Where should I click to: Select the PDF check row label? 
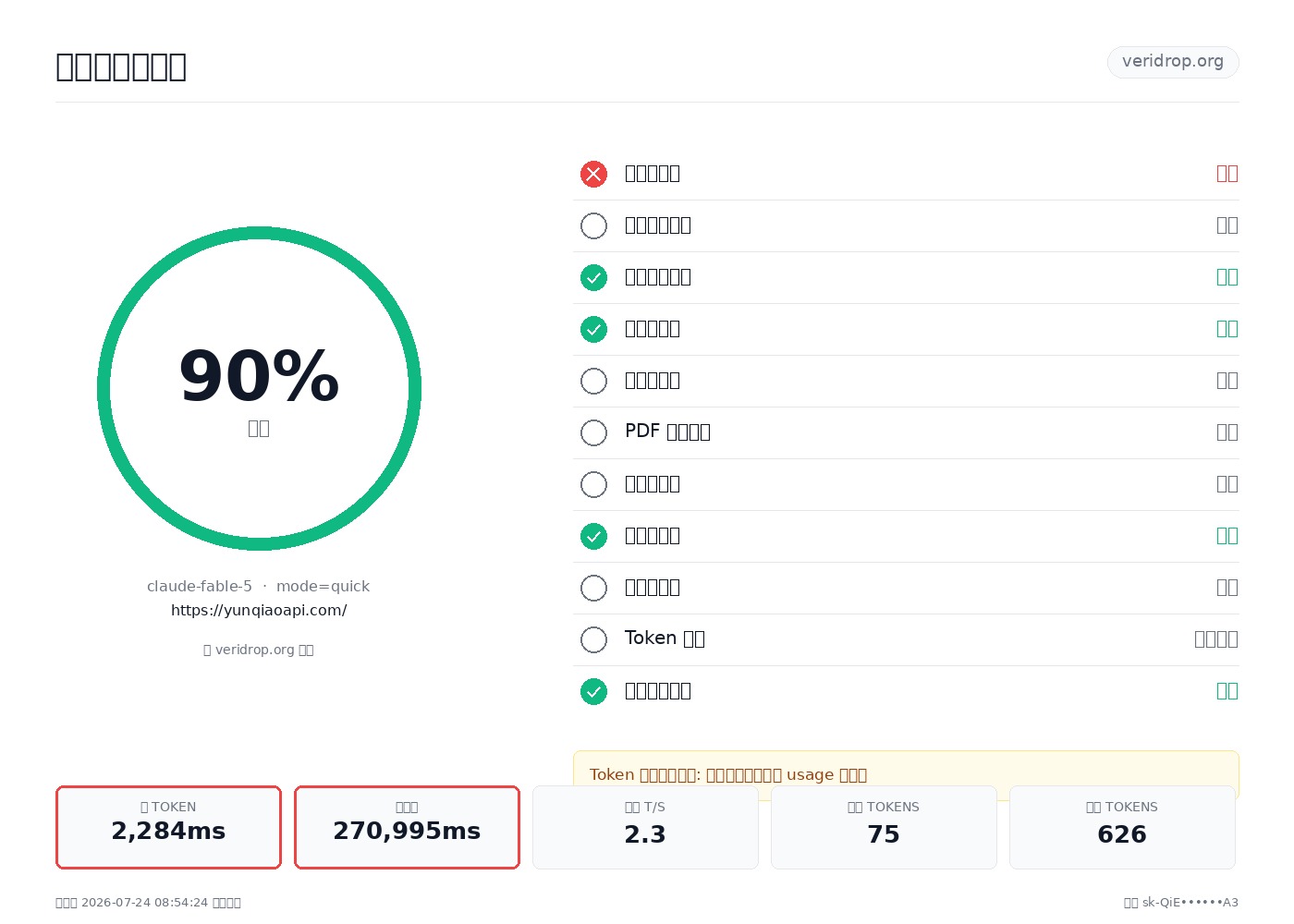(667, 432)
